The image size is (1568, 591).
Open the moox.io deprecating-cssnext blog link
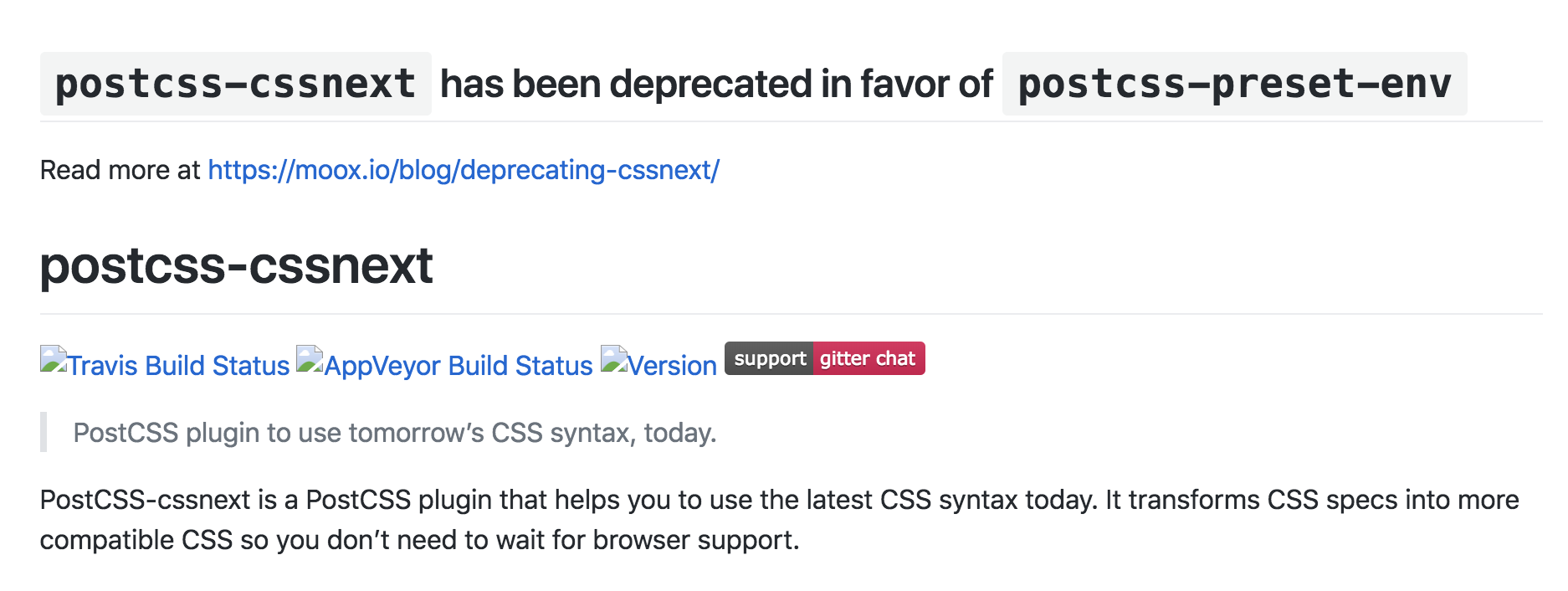pyautogui.click(x=464, y=170)
